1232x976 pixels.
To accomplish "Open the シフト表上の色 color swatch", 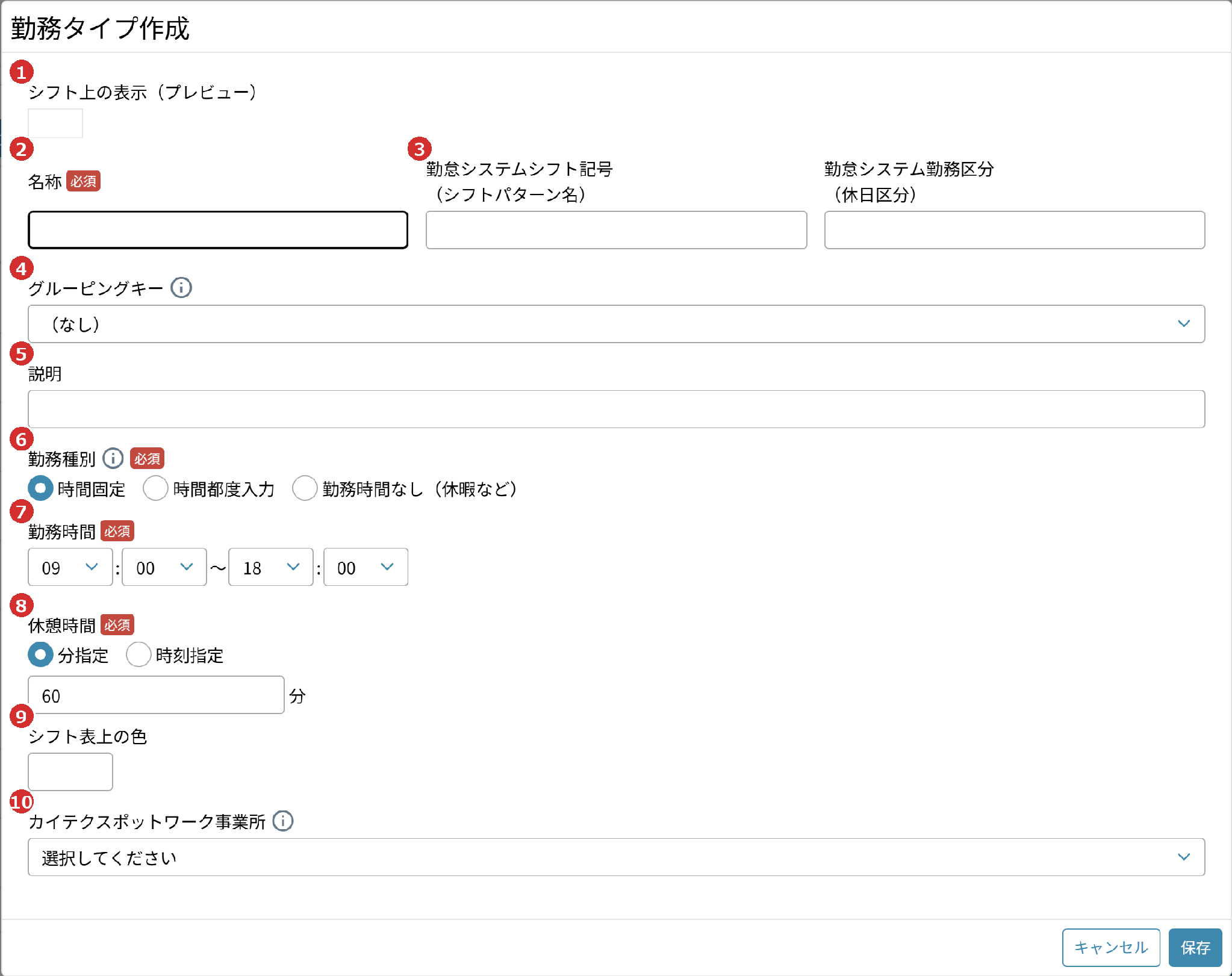I will click(70, 772).
